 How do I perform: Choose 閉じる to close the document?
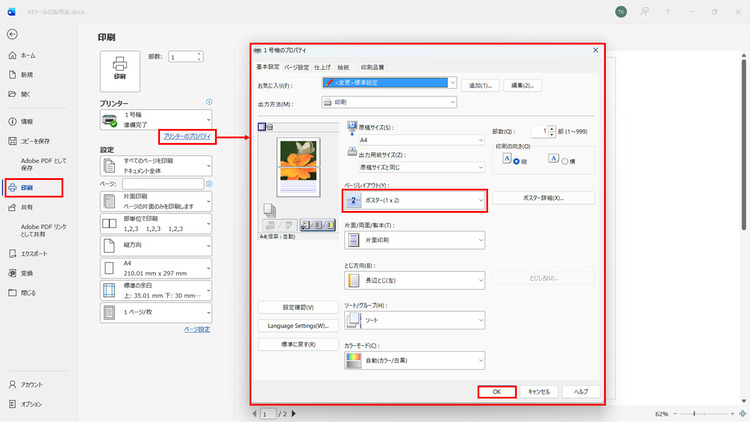[22, 293]
